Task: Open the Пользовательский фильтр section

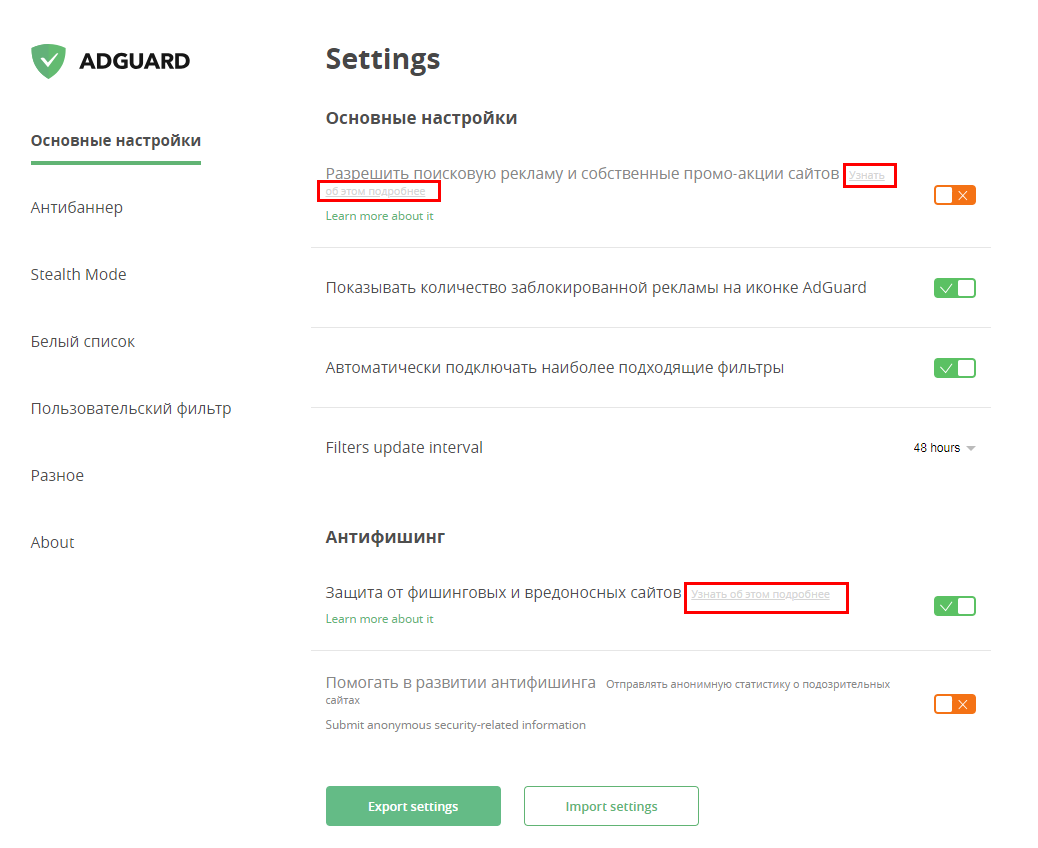Action: click(131, 408)
